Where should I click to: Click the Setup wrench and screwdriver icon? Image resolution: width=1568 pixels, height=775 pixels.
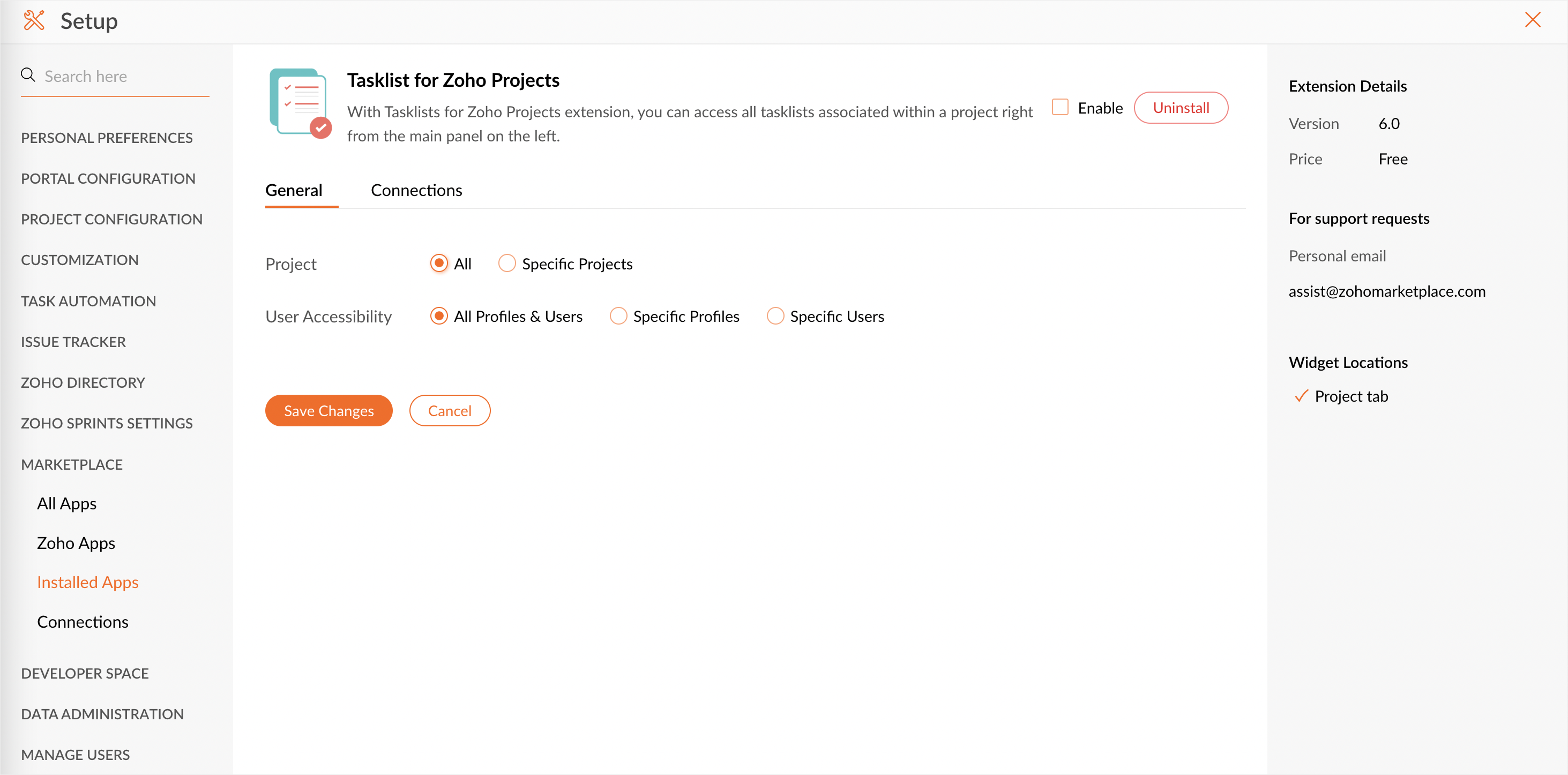point(34,21)
